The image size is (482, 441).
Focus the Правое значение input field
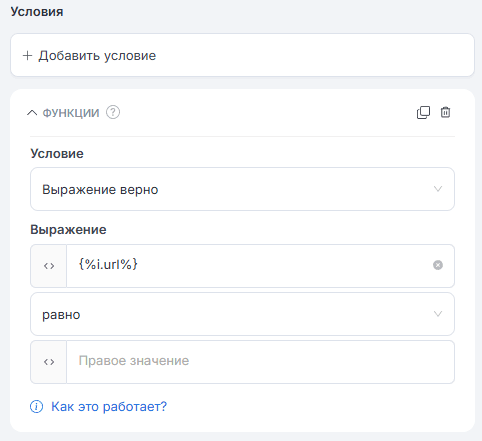pos(260,362)
